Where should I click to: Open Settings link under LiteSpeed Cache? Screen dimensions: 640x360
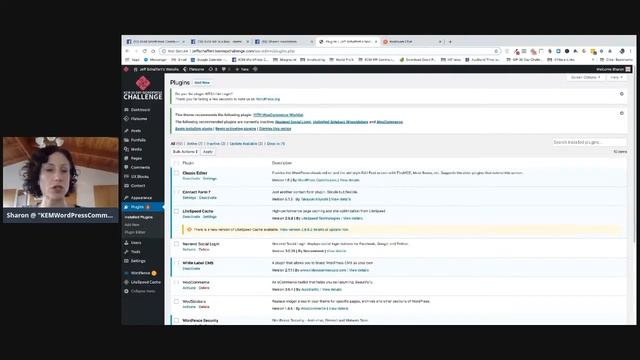tap(209, 217)
